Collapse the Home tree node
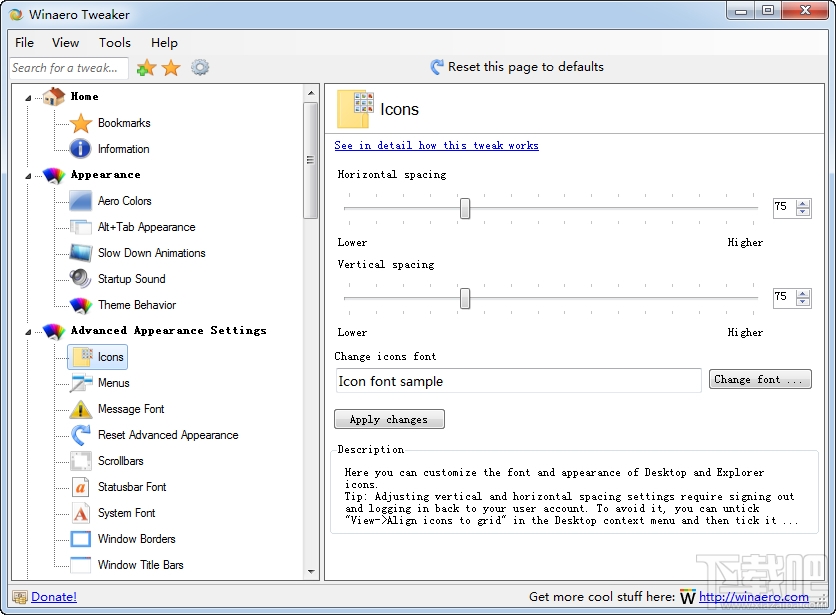Viewport: 836px width, 615px height. [x=28, y=98]
